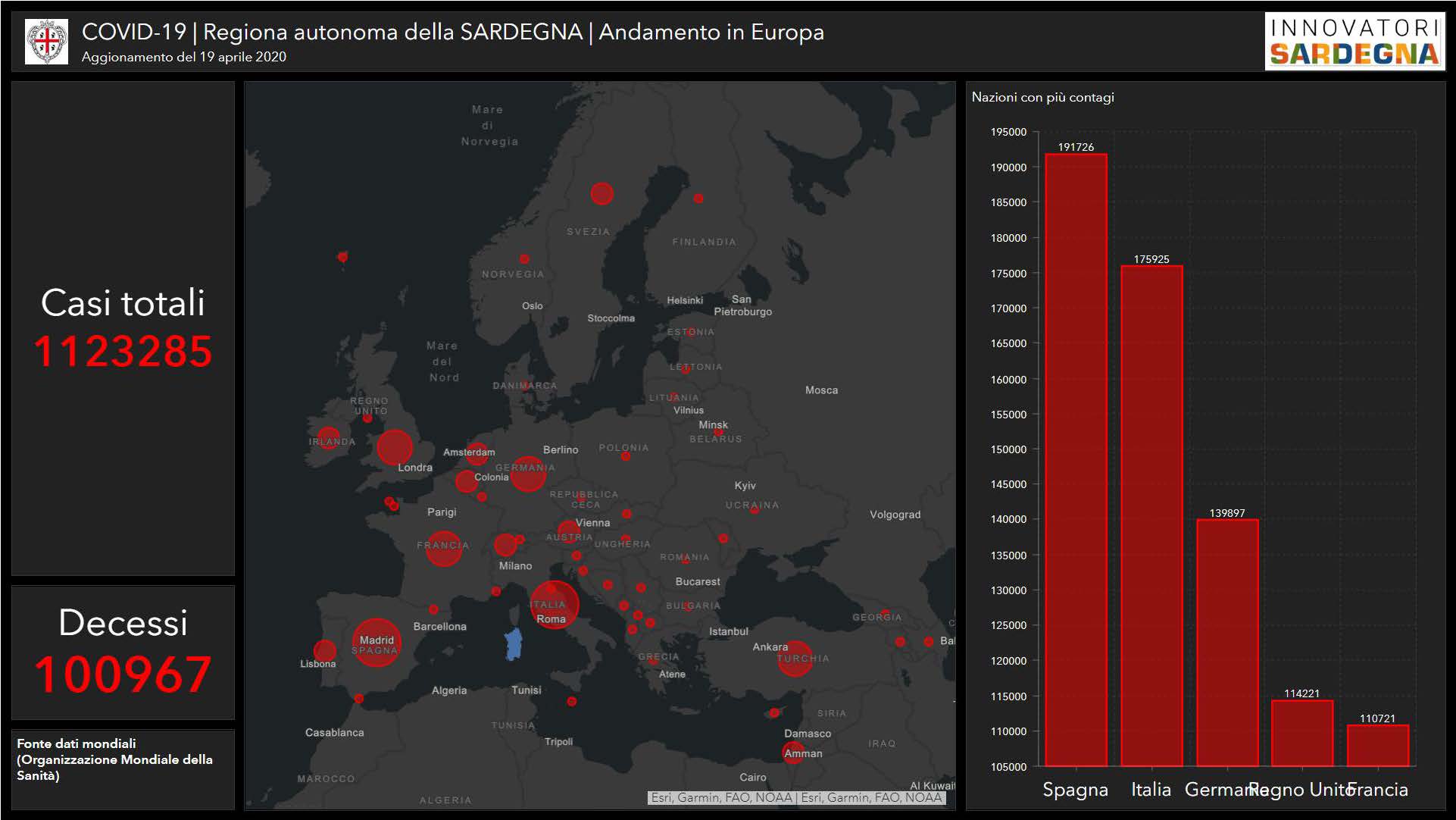Screen dimensions: 1456x820
Task: Click the red circle over Francia
Action: (443, 548)
